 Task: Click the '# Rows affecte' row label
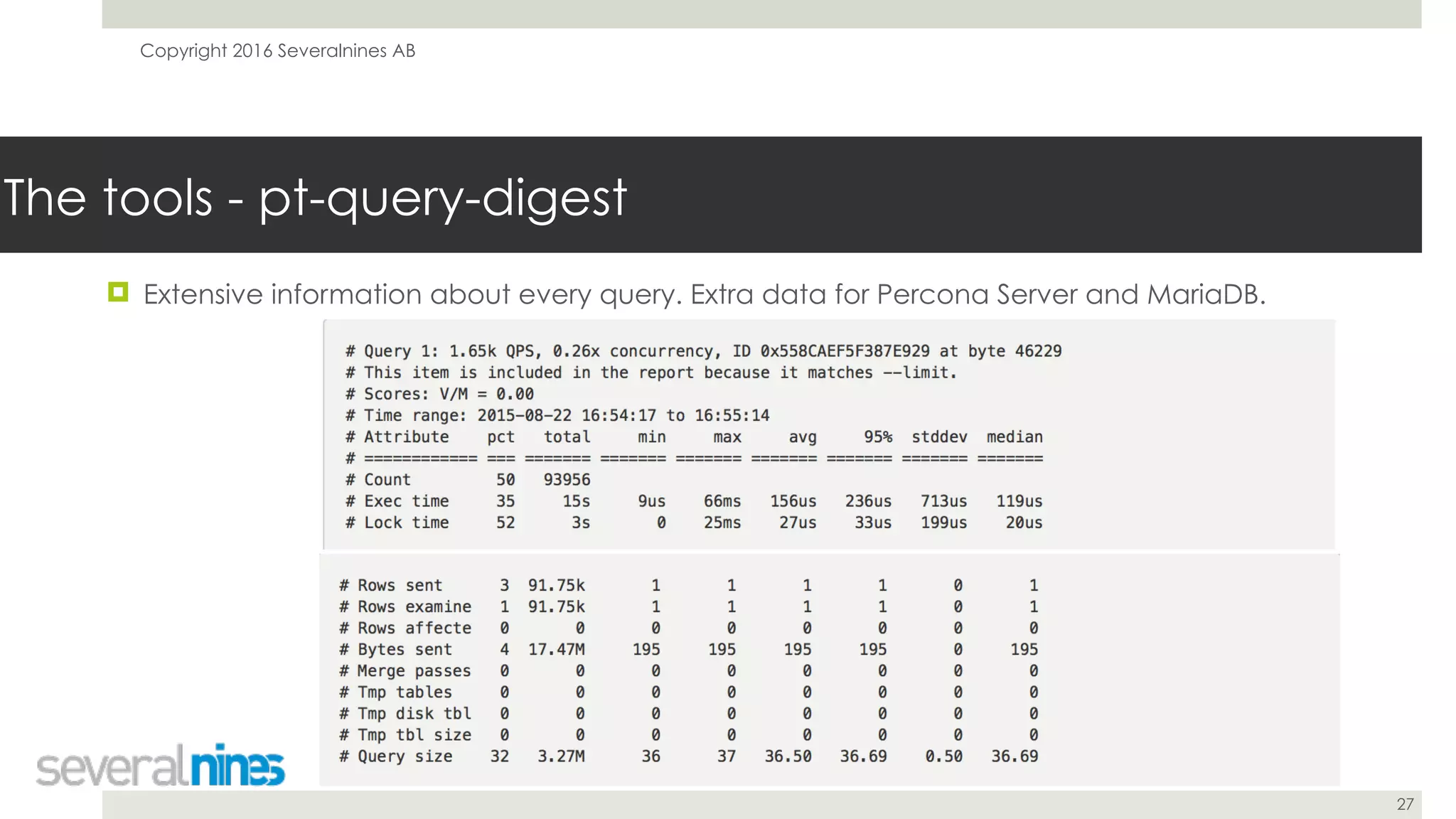(405, 628)
